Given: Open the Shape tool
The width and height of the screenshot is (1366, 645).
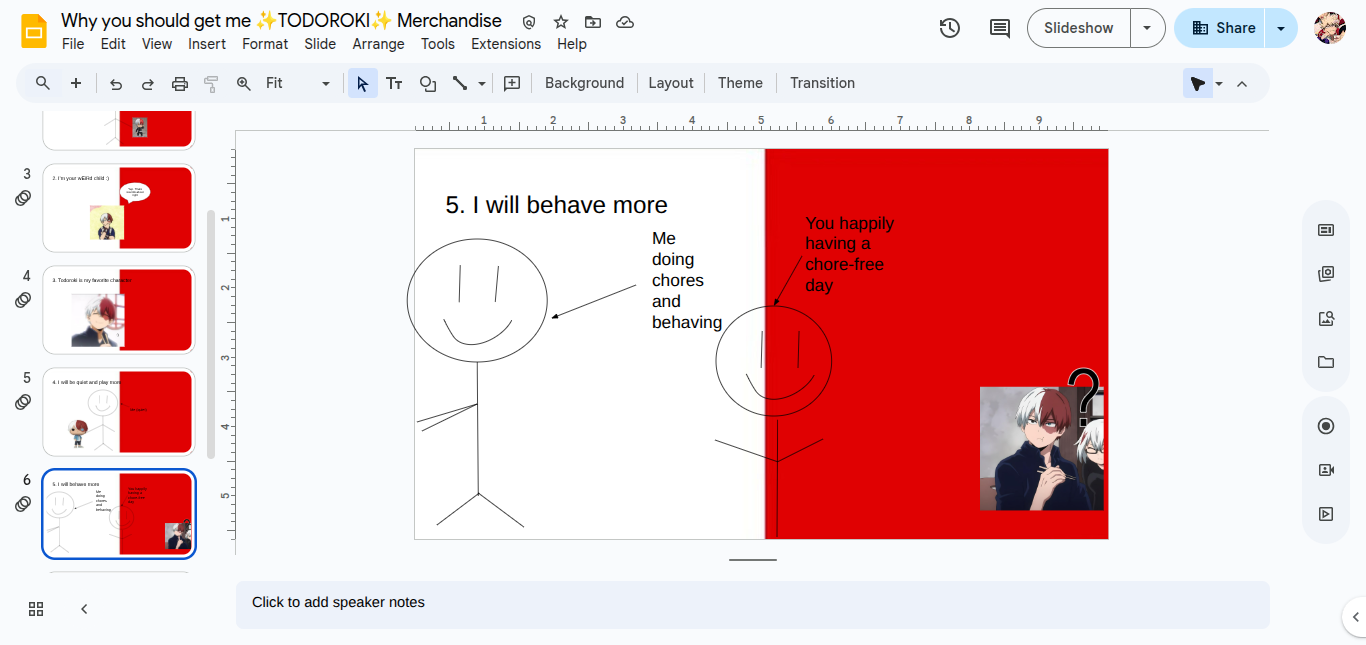Looking at the screenshot, I should (x=428, y=84).
